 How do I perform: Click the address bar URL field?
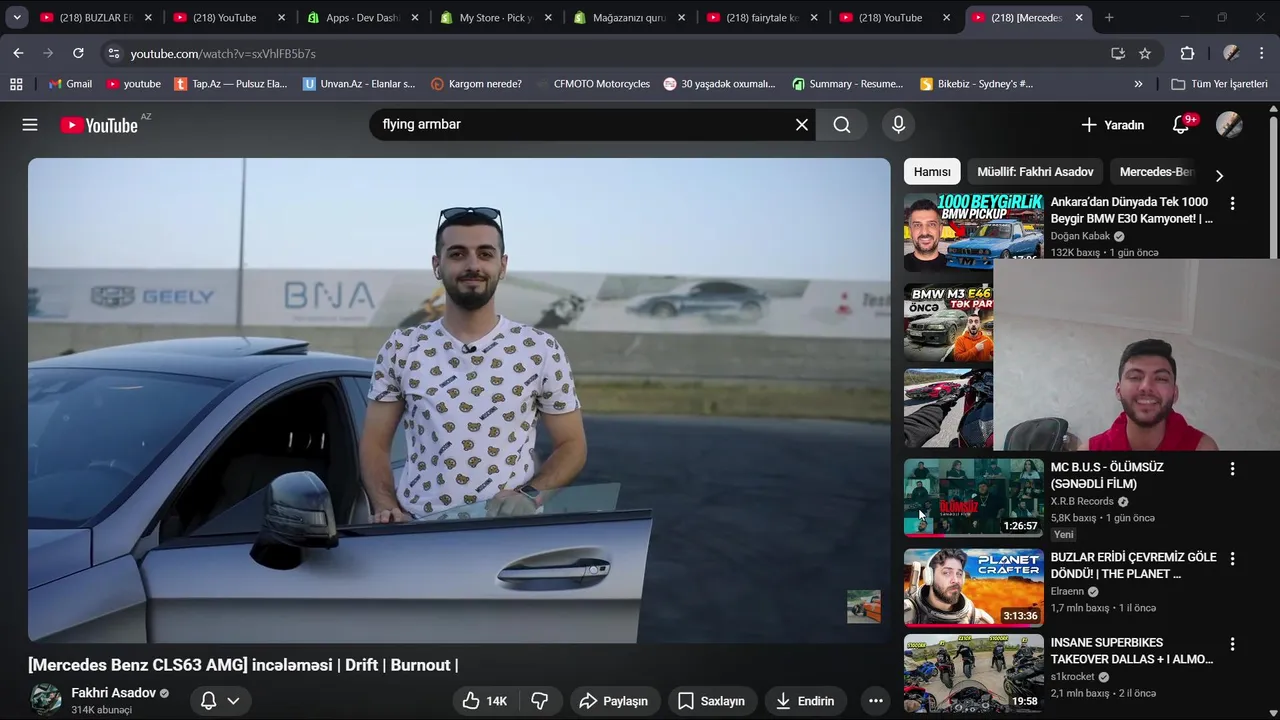pos(600,53)
